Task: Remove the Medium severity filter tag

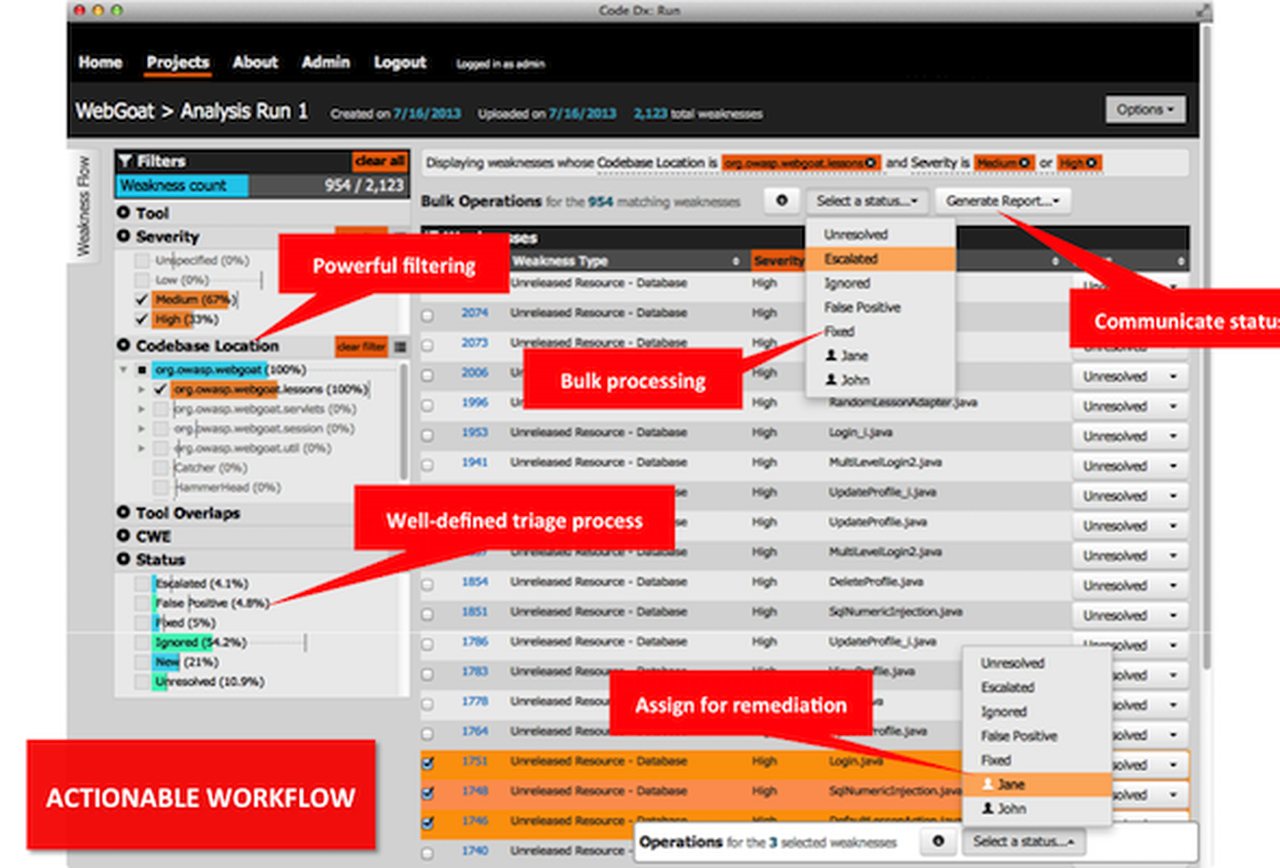Action: click(x=1024, y=163)
